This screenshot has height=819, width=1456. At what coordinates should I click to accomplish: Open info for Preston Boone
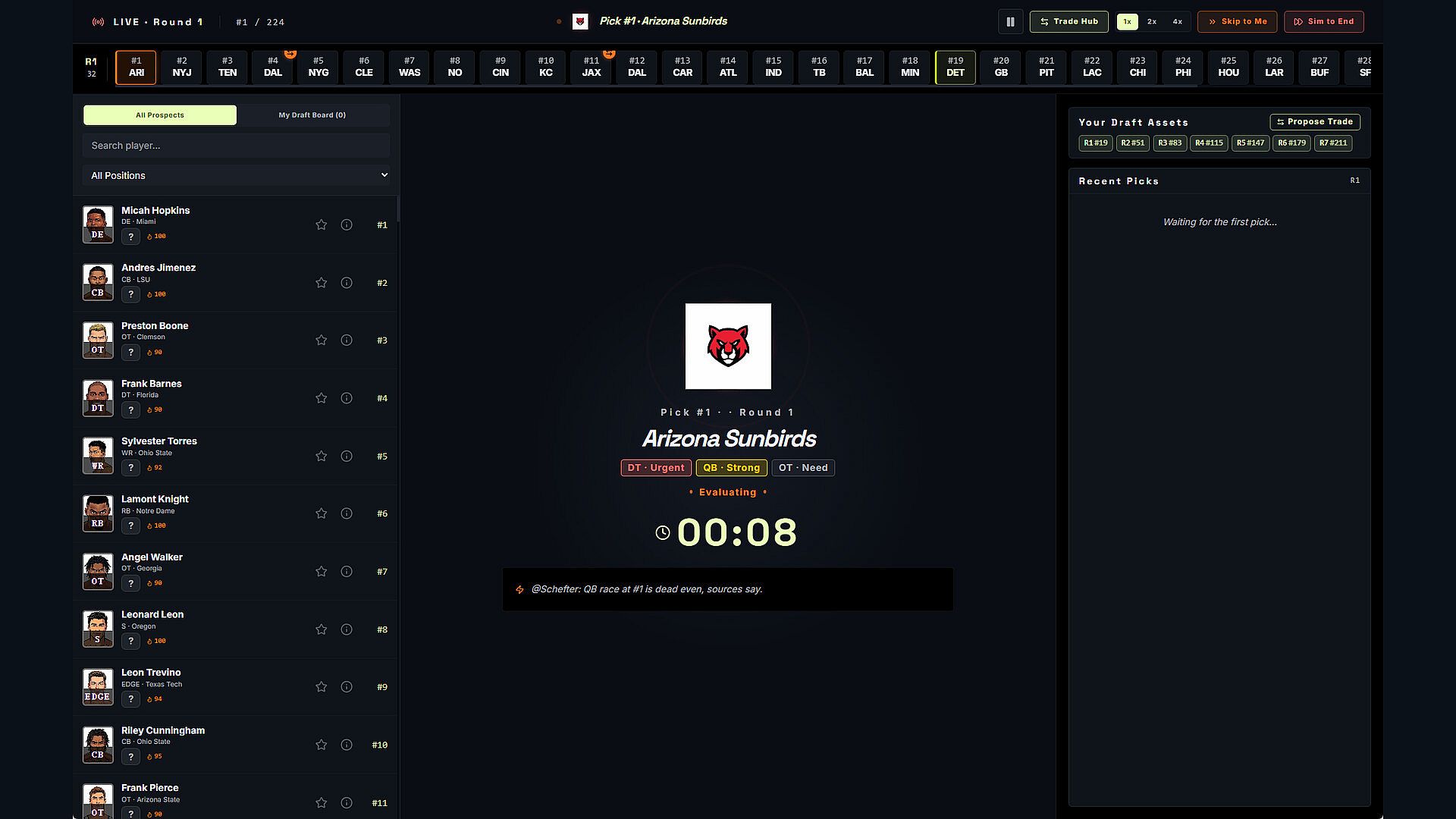347,340
